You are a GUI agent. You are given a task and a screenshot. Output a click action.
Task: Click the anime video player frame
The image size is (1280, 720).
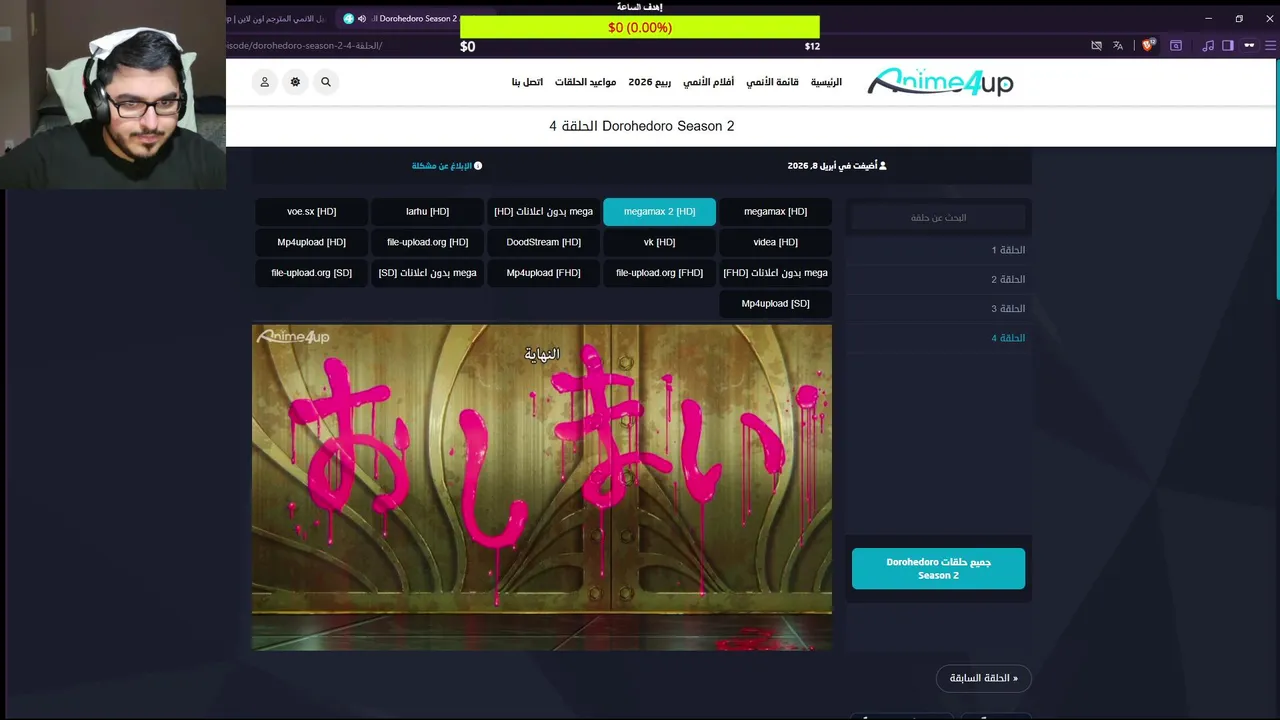(542, 487)
